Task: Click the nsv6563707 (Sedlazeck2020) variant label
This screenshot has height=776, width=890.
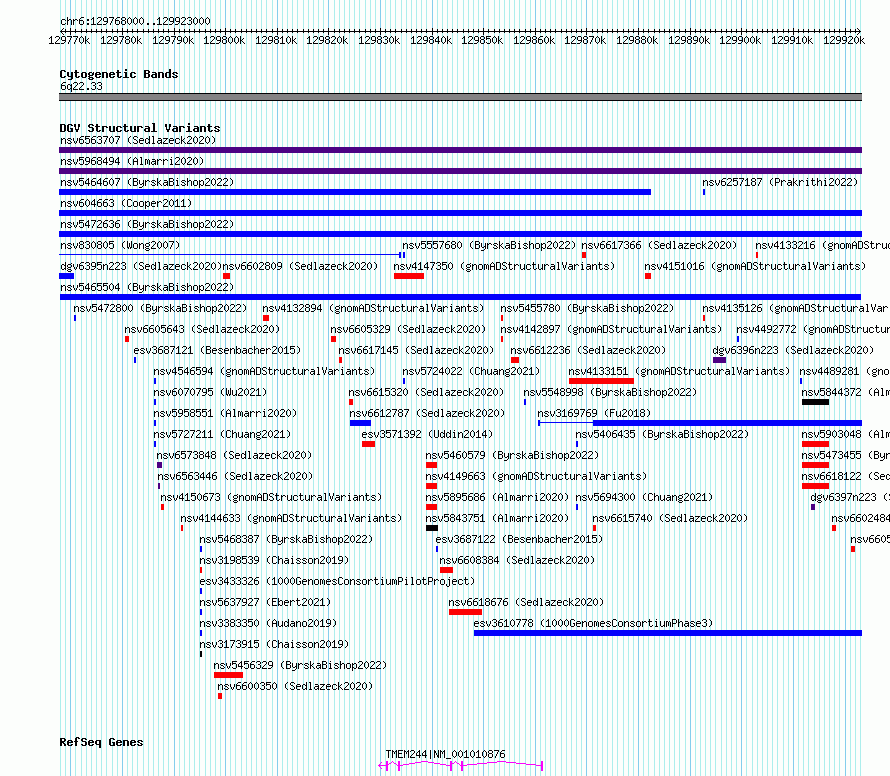Action: point(138,140)
